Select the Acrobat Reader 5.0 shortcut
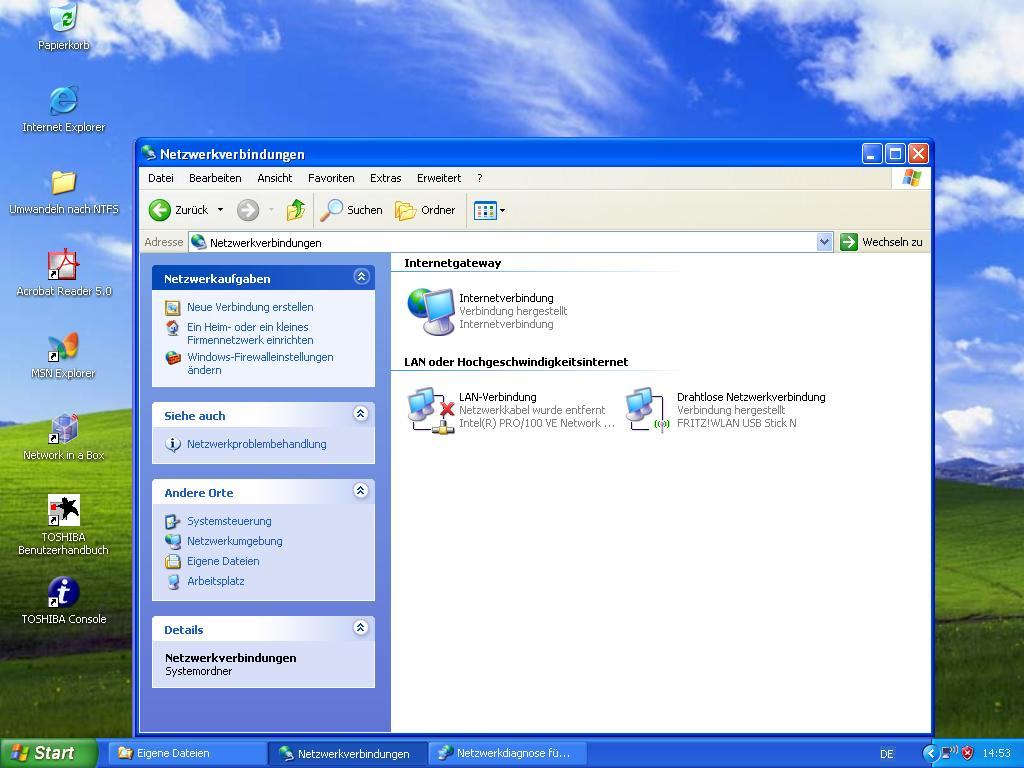The image size is (1024, 768). [63, 273]
